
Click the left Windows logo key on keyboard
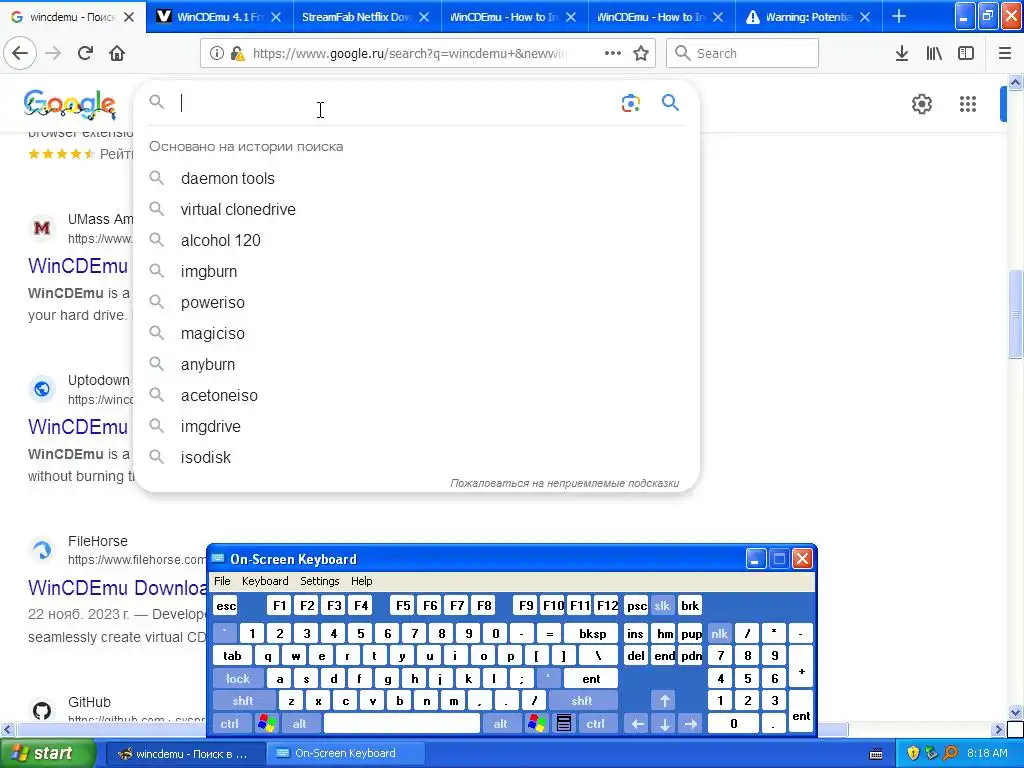[266, 723]
